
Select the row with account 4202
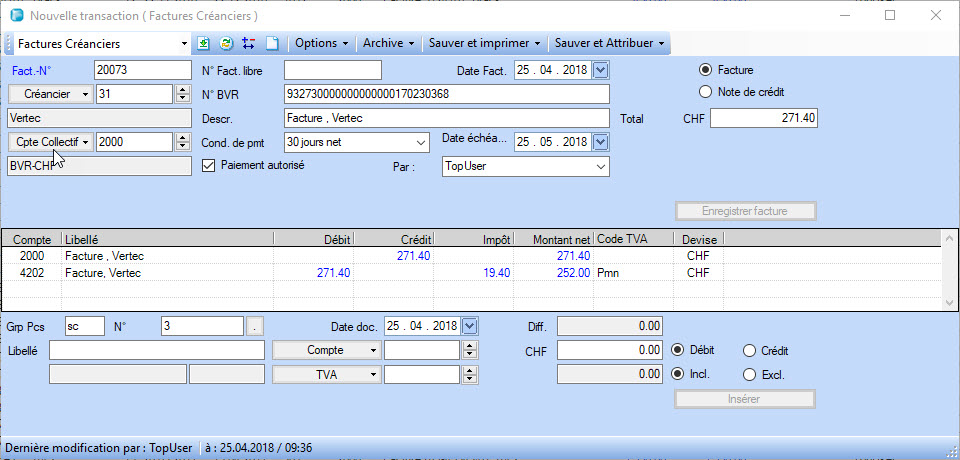click(x=471, y=273)
